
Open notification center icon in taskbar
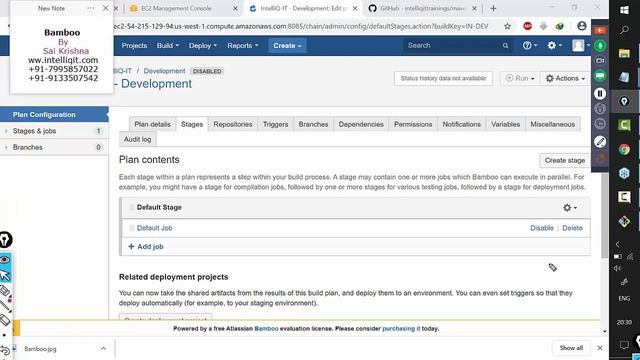point(624,345)
